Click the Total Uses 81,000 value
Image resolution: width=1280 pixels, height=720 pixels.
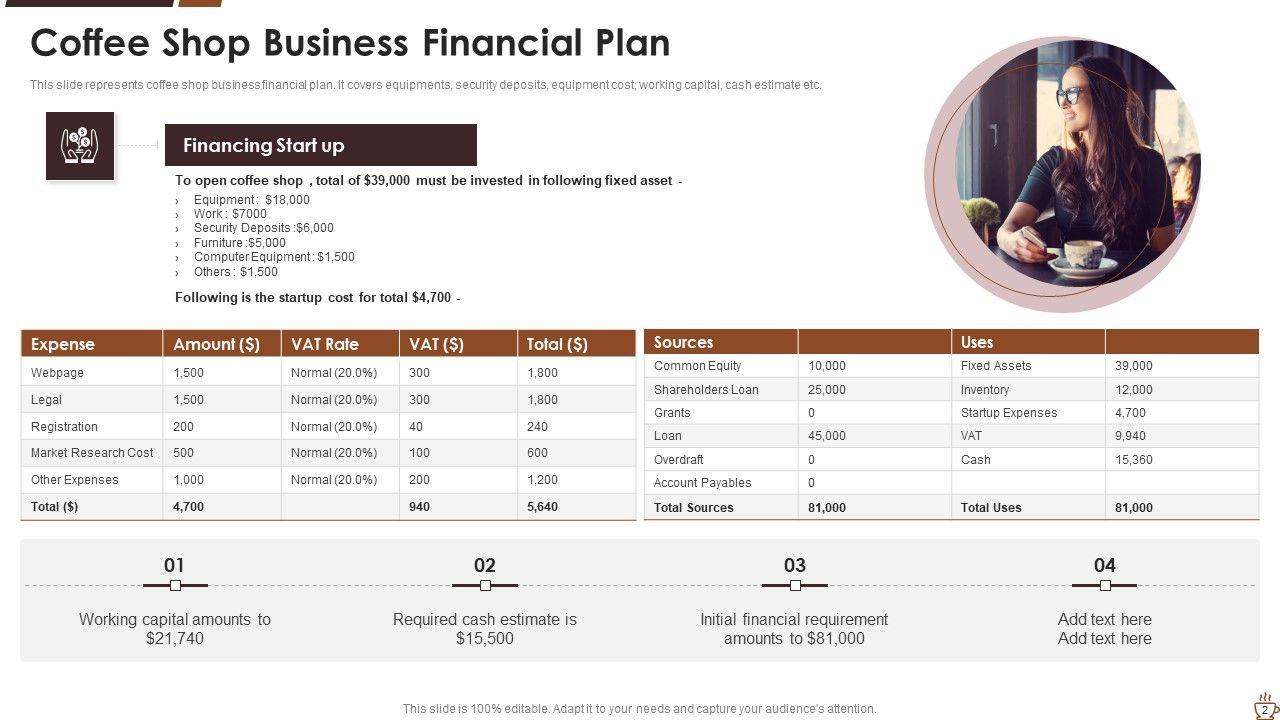pyautogui.click(x=1134, y=508)
